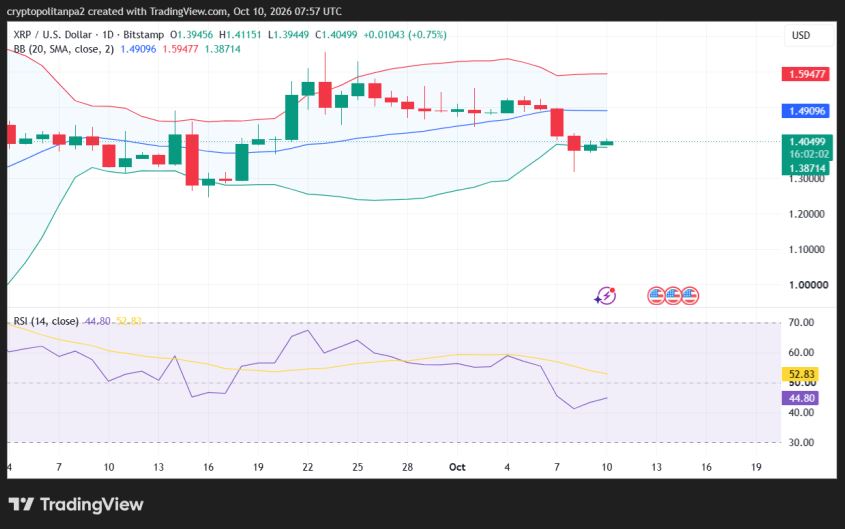This screenshot has height=529, width=845.
Task: Click the 30.00 RSI axis label
Action: tap(801, 442)
